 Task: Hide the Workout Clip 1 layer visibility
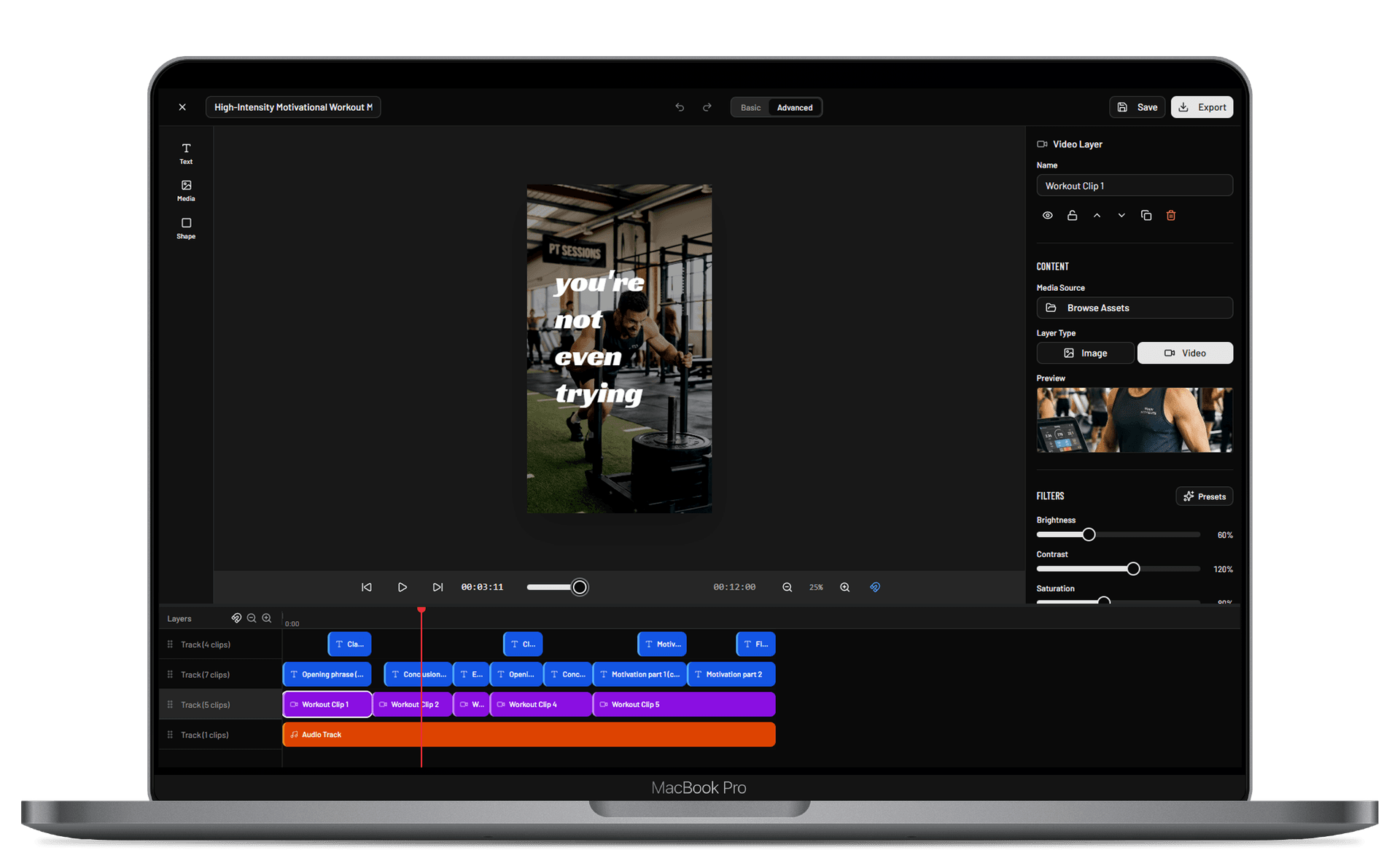click(x=1048, y=215)
